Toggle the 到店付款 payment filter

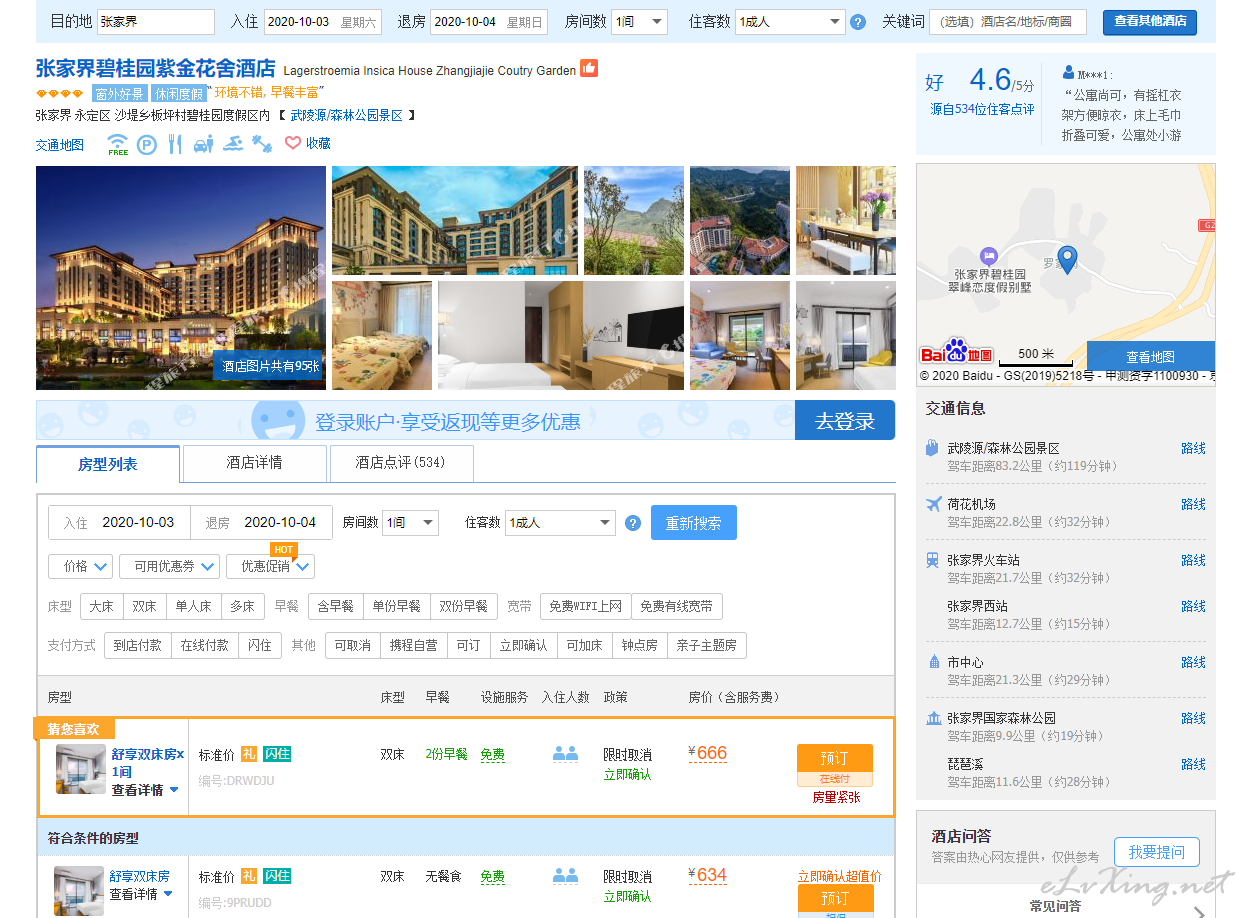137,645
